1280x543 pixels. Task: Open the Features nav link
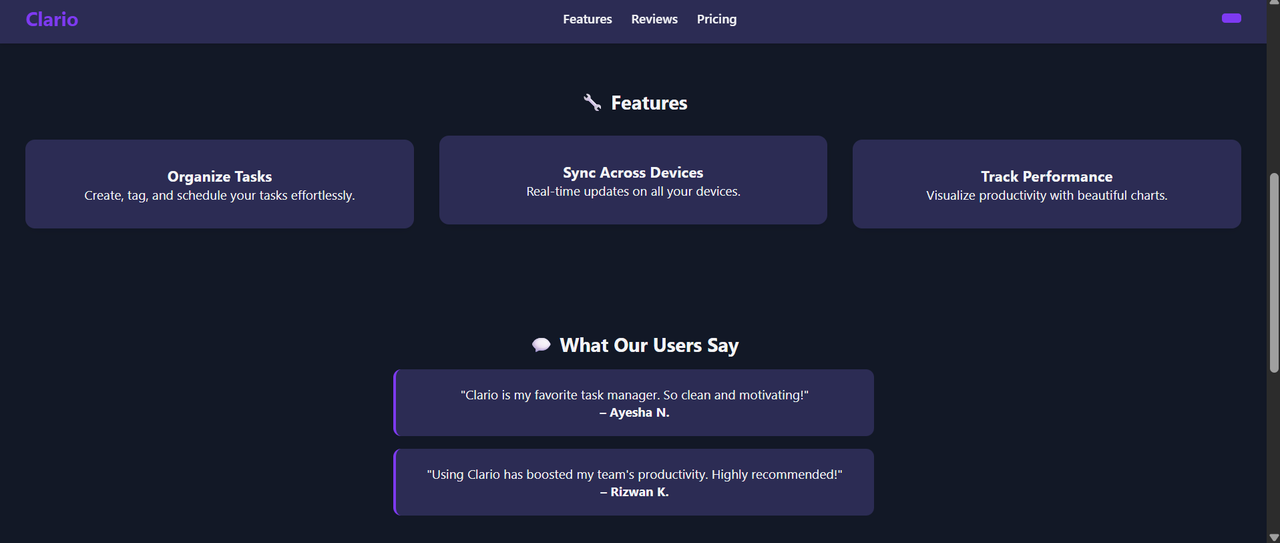coord(587,19)
